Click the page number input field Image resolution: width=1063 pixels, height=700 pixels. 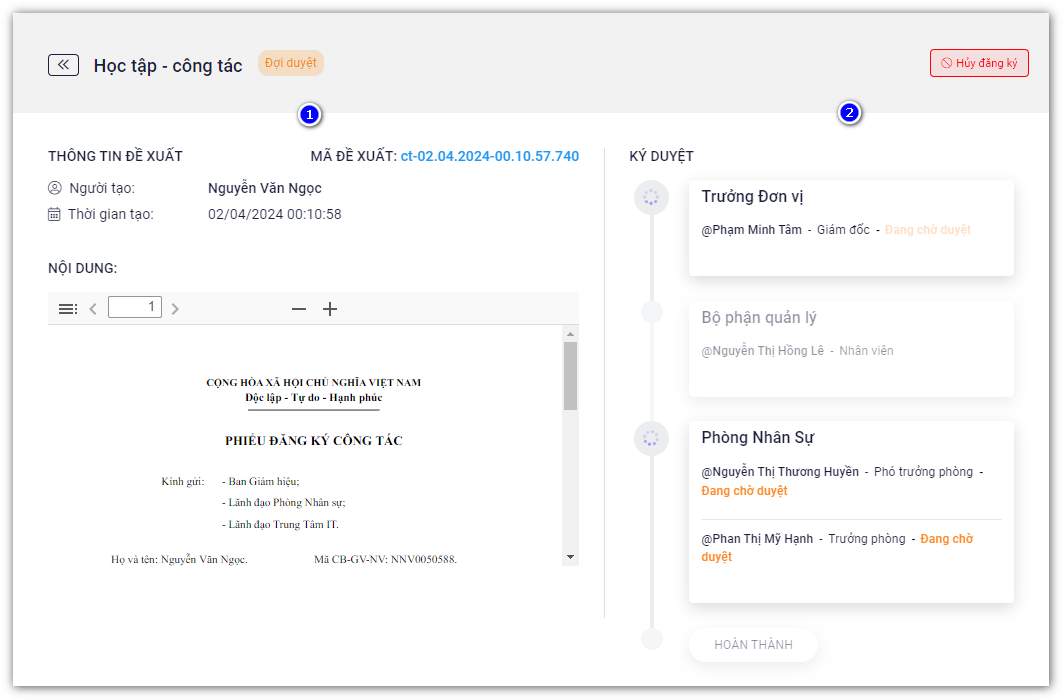(135, 307)
